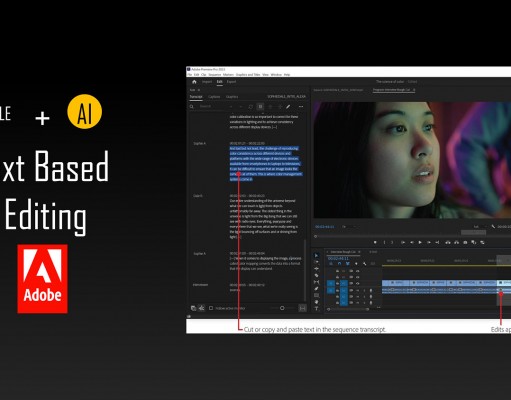Open the Markers menu

click(229, 75)
